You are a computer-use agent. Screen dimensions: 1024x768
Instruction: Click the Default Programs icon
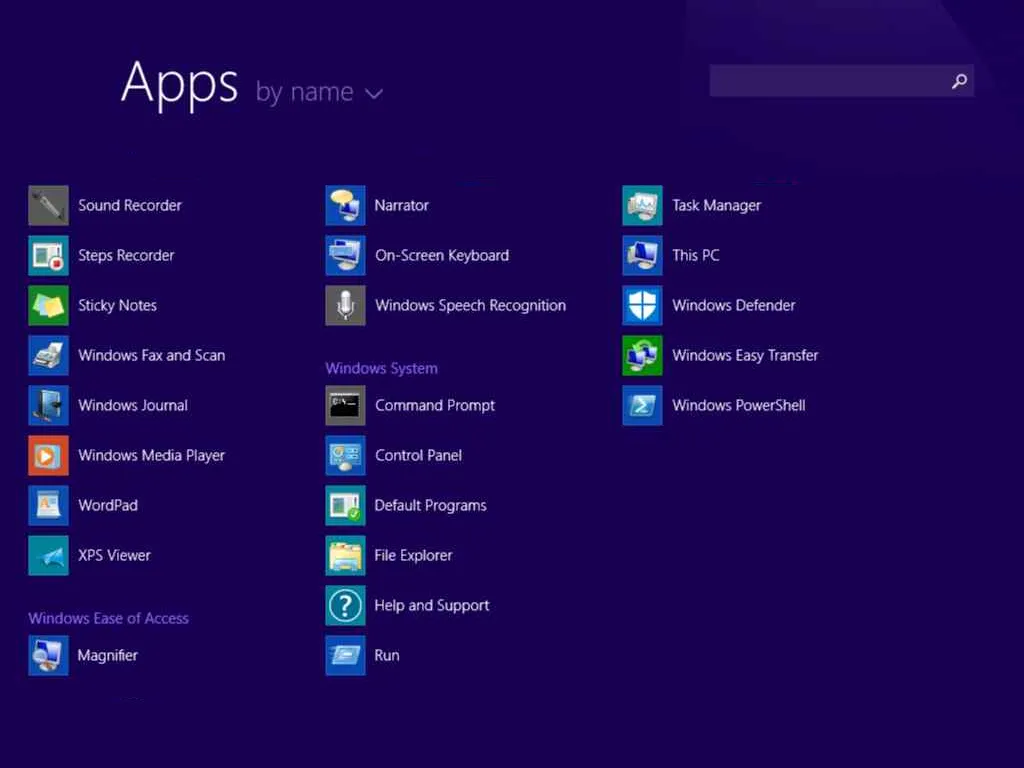[x=345, y=505]
